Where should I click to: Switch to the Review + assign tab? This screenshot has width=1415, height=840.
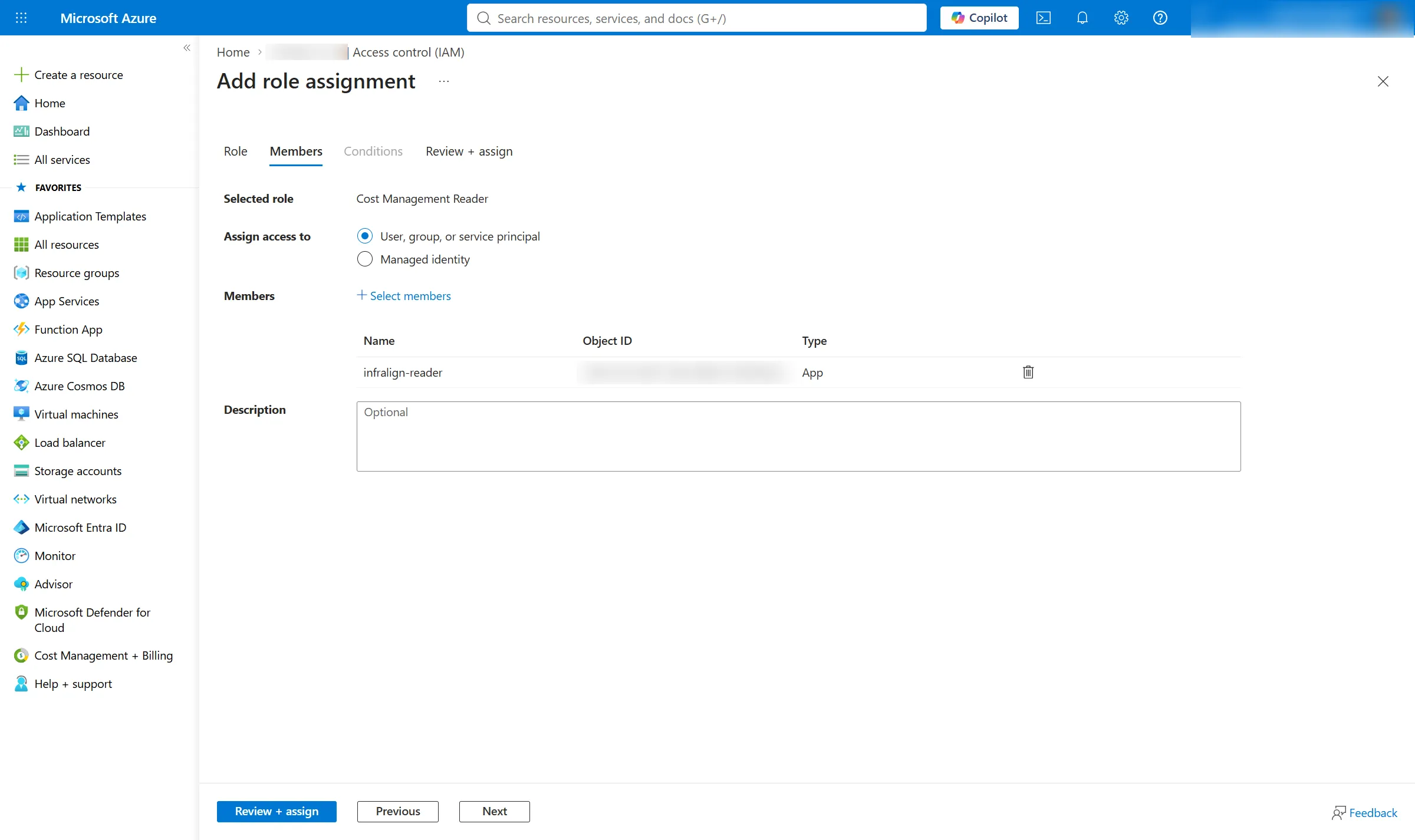tap(469, 151)
